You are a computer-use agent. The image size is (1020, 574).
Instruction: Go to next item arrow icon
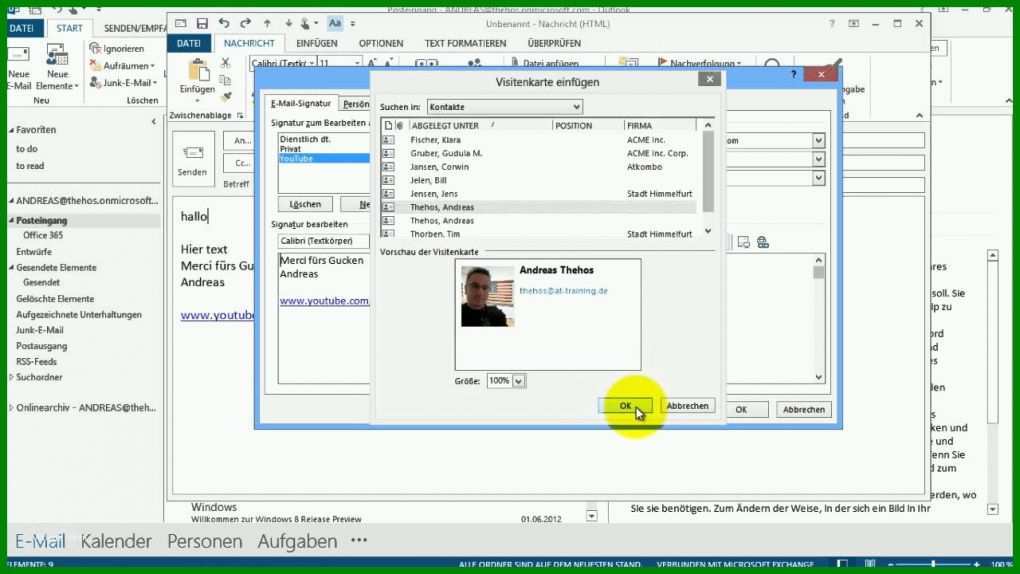(x=288, y=23)
